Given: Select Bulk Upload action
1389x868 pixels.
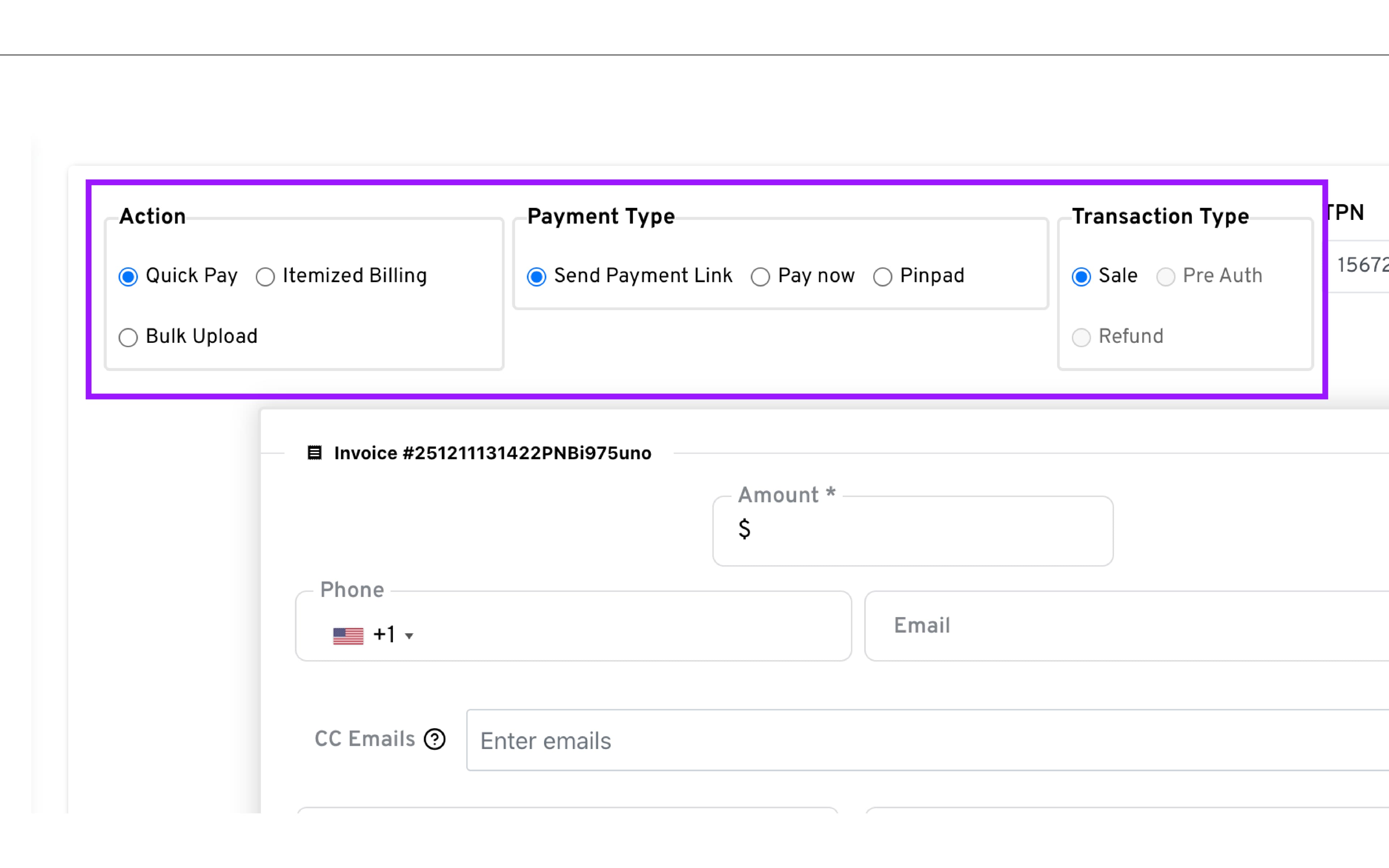Looking at the screenshot, I should pyautogui.click(x=128, y=337).
